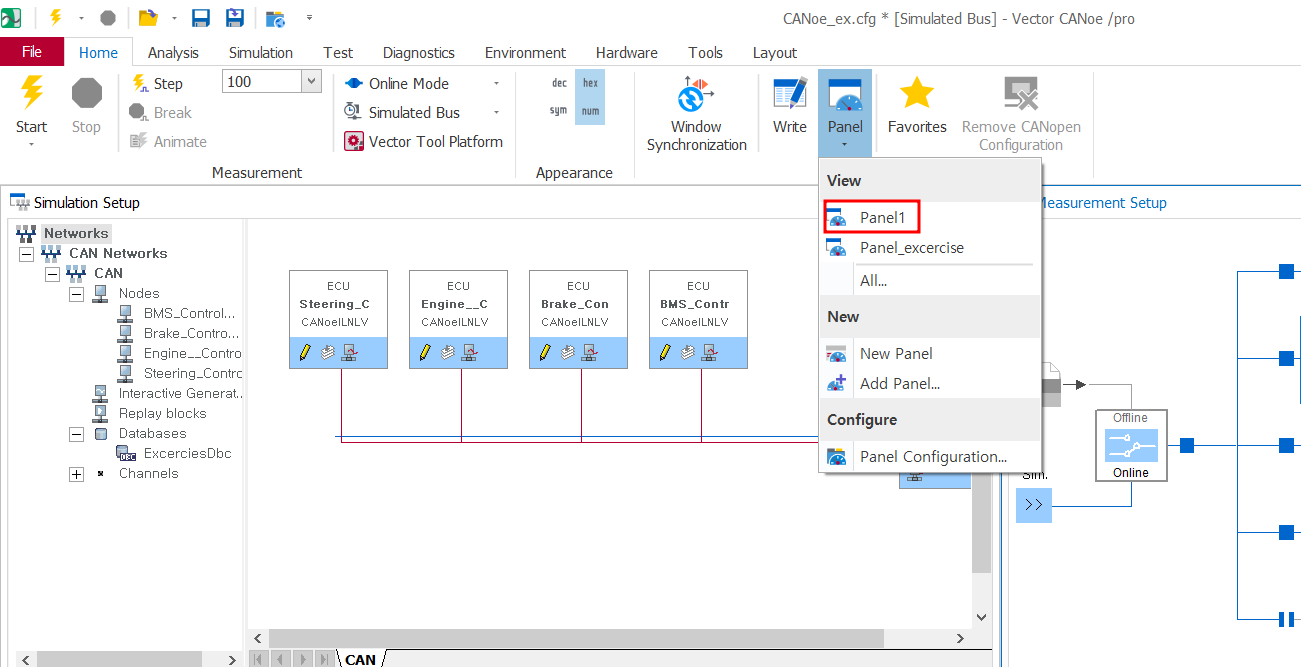Screen dimensions: 1301x667
Task: Open the Write window icon
Action: (x=790, y=94)
